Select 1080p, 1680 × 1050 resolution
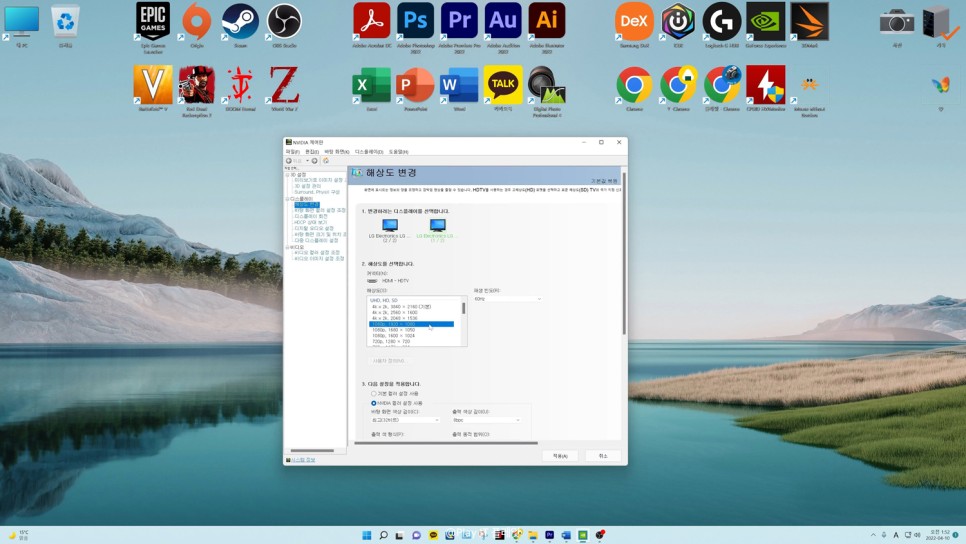Viewport: 966px width, 544px height. click(394, 330)
